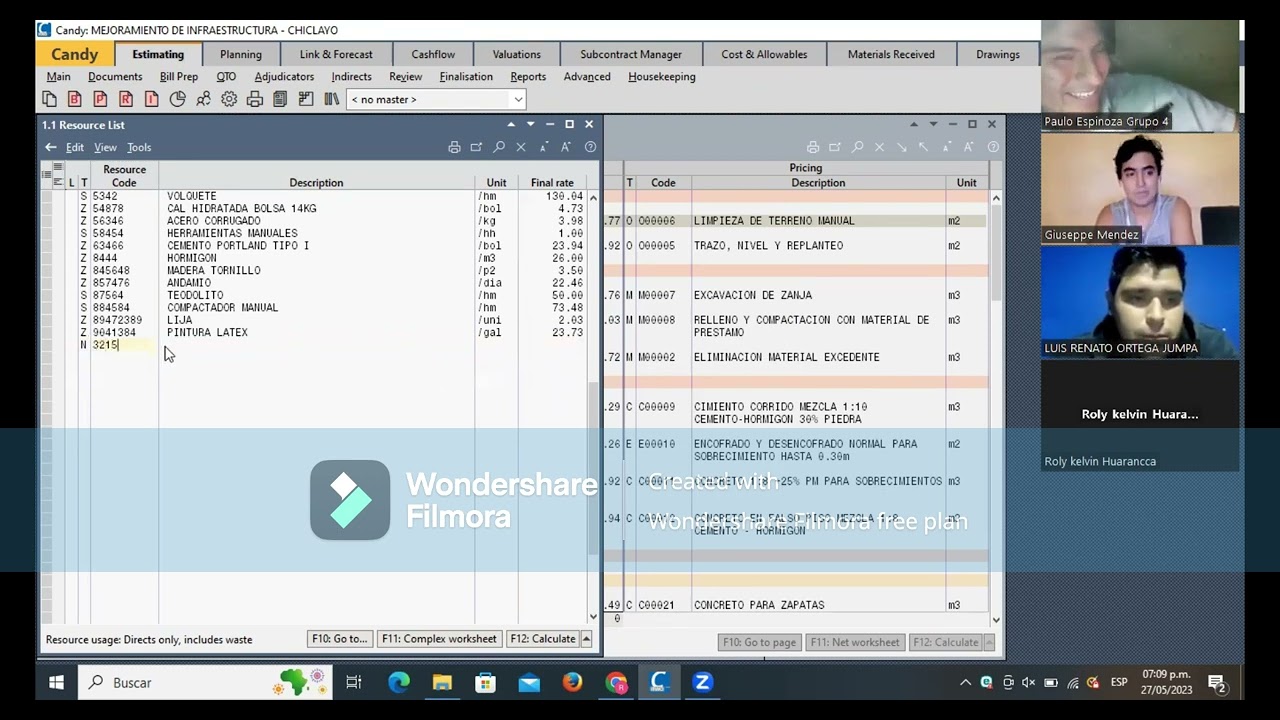Click help icon in Pricing window toolbar

993,147
